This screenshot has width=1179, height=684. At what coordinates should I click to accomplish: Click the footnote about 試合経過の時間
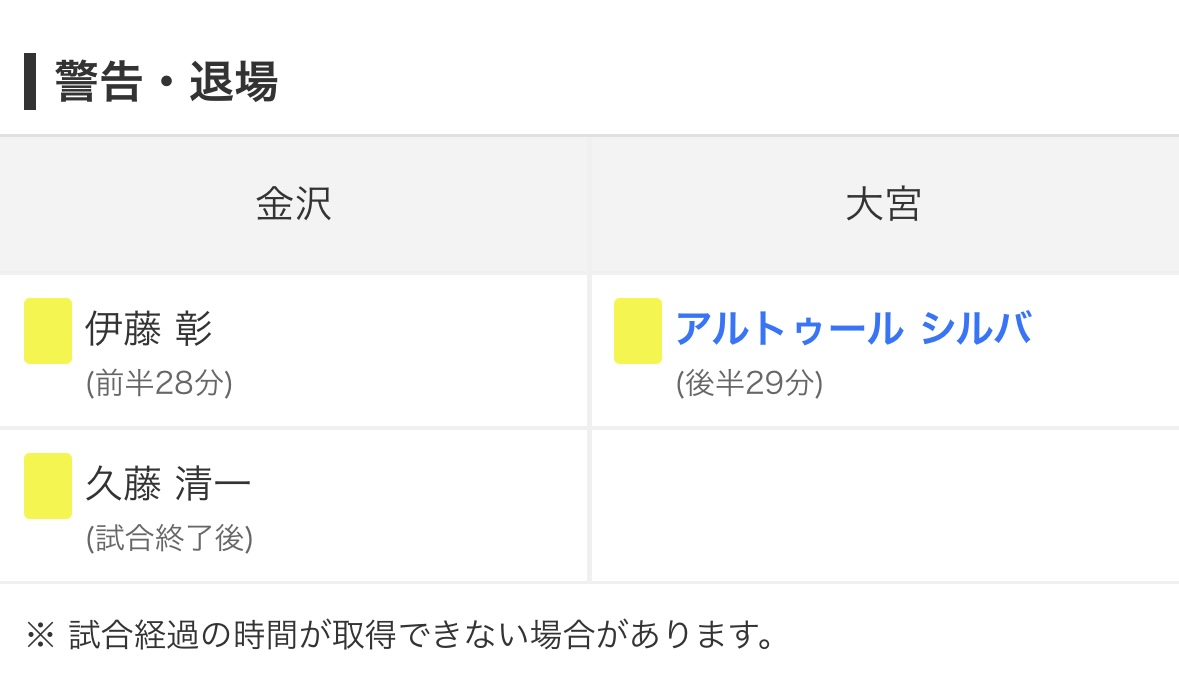(x=400, y=635)
